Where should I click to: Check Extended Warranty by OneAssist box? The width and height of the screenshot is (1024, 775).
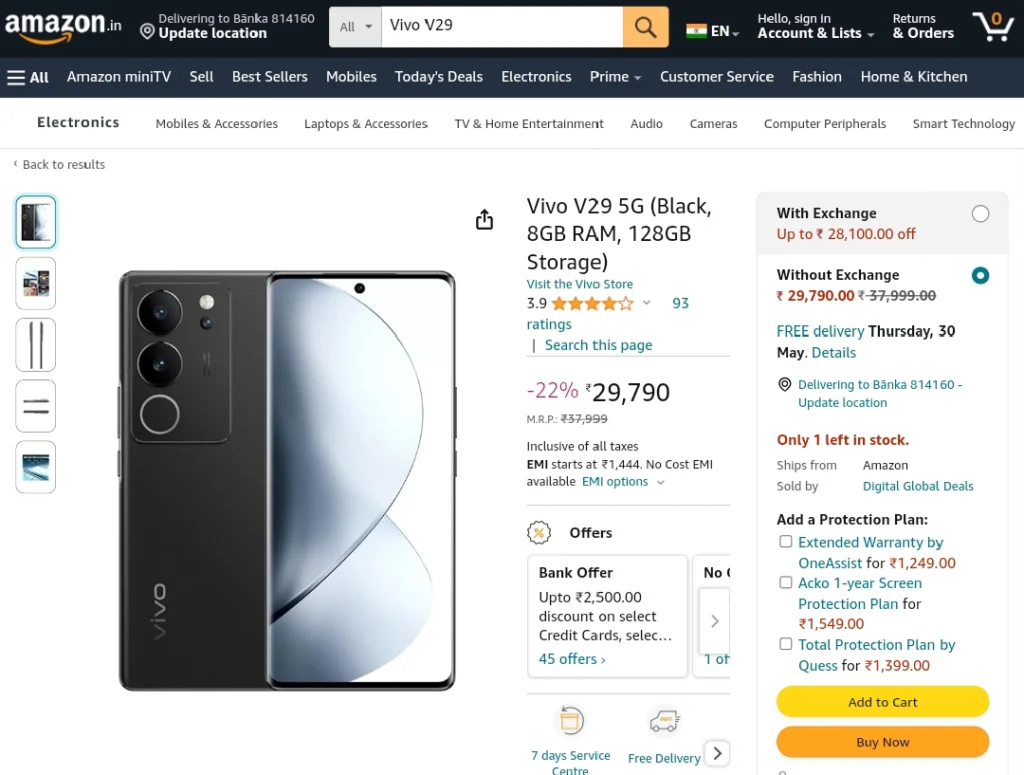coord(786,541)
